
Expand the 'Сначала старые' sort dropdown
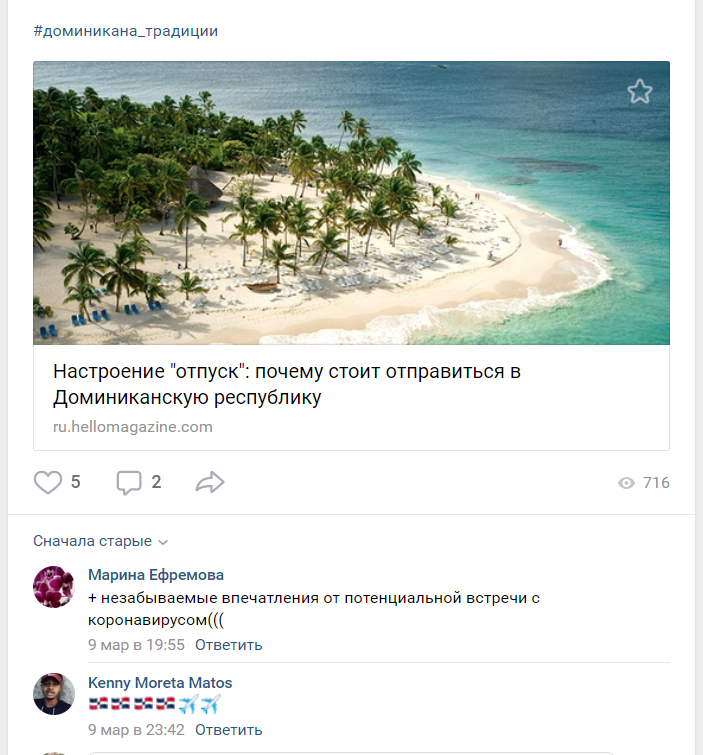(x=100, y=541)
